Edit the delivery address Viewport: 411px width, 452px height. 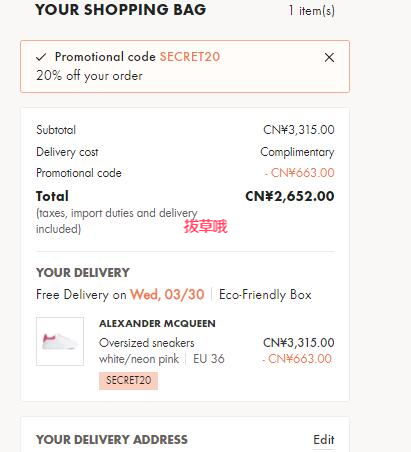pos(324,440)
